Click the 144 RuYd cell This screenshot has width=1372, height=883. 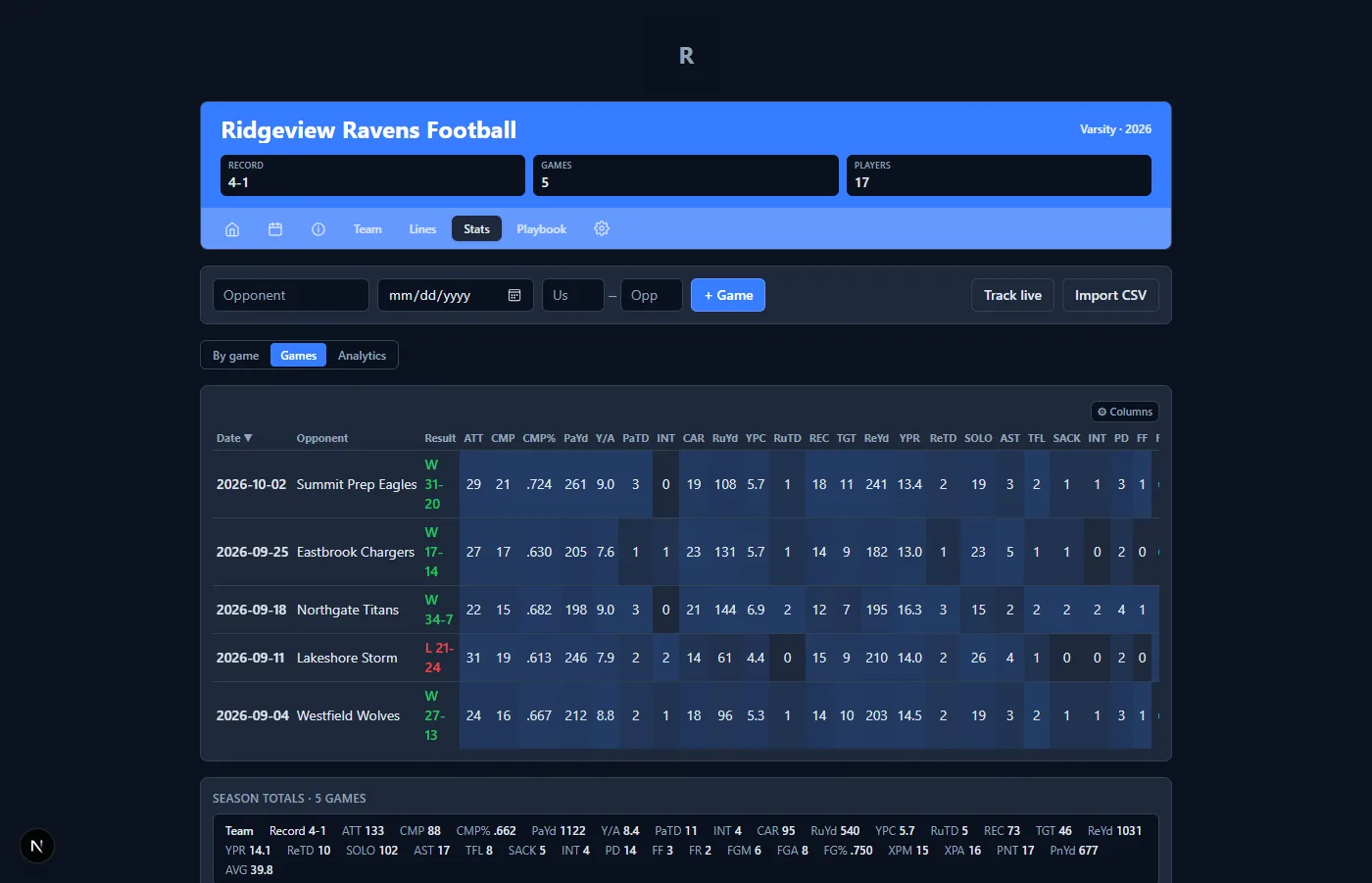[725, 610]
